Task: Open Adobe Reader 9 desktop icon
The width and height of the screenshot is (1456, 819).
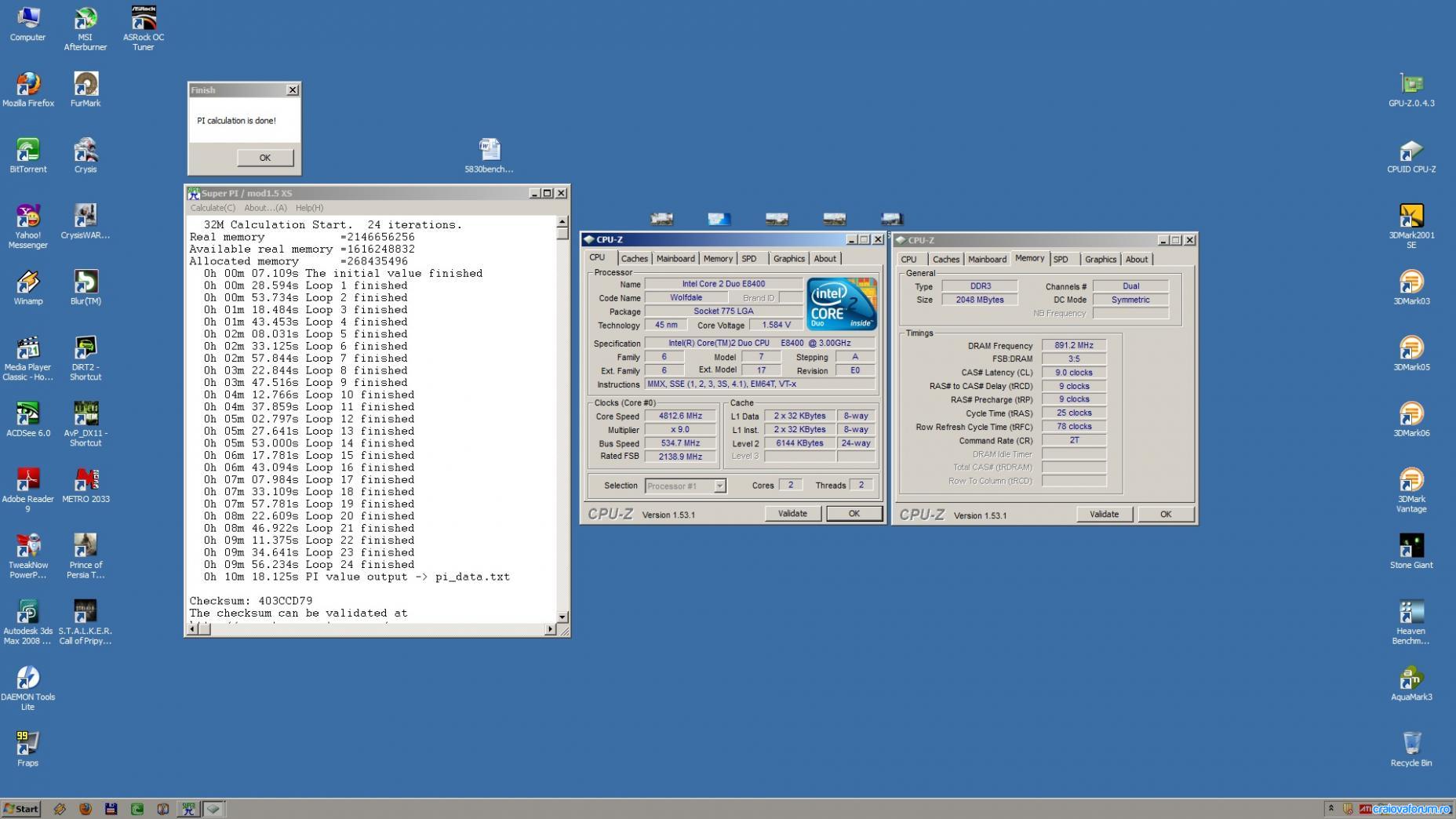Action: (x=28, y=490)
